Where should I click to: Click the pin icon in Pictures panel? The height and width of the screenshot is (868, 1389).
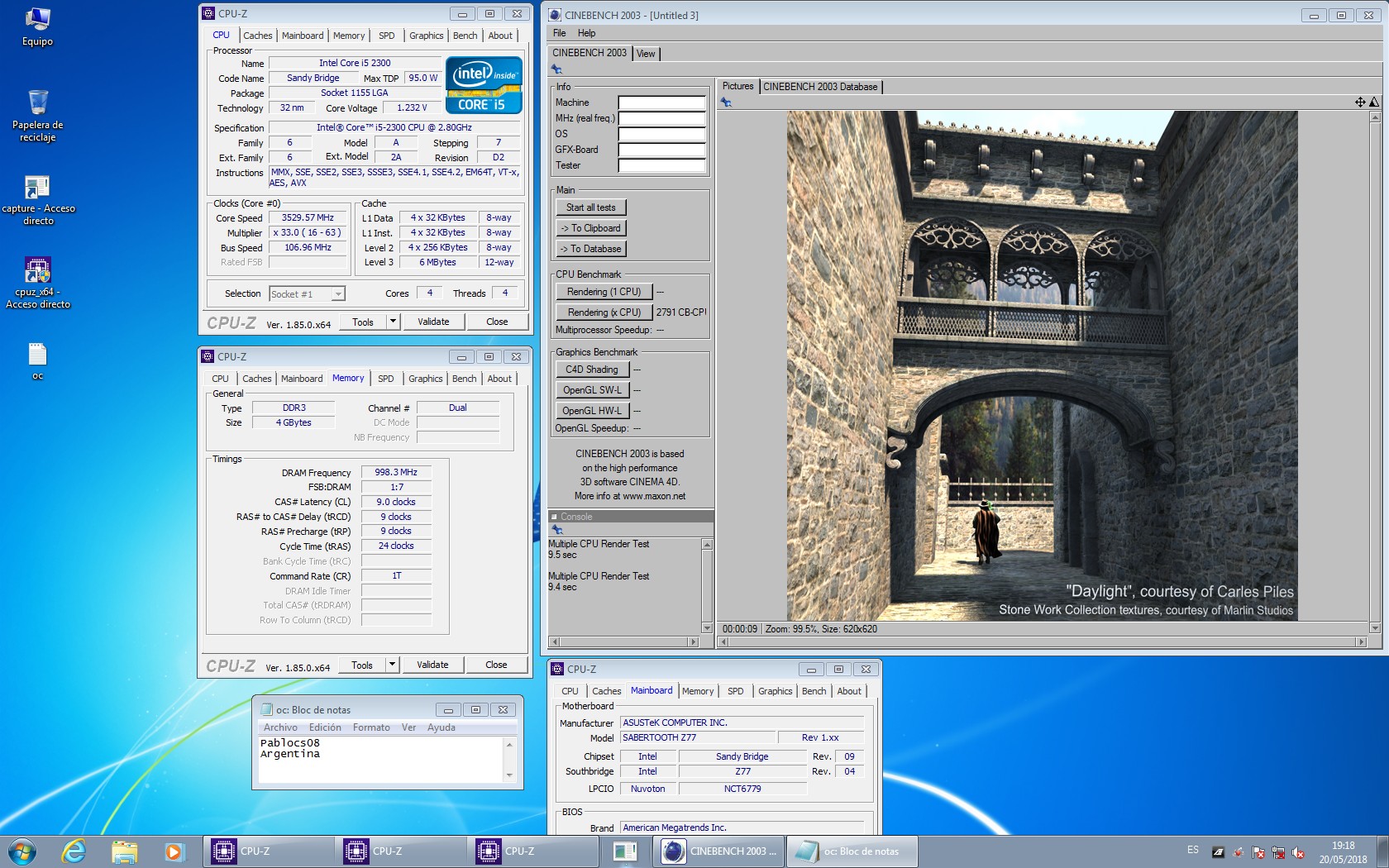pyautogui.click(x=726, y=103)
